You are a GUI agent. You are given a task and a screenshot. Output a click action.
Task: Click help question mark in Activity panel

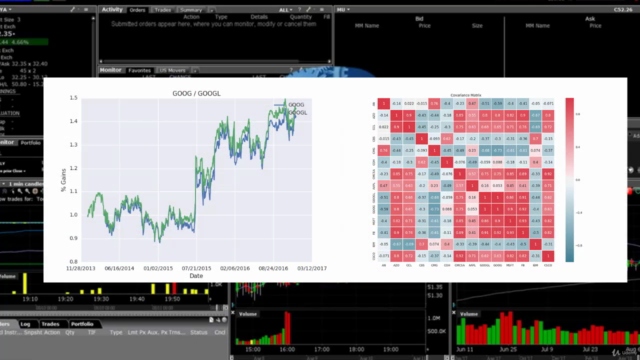tap(299, 9)
